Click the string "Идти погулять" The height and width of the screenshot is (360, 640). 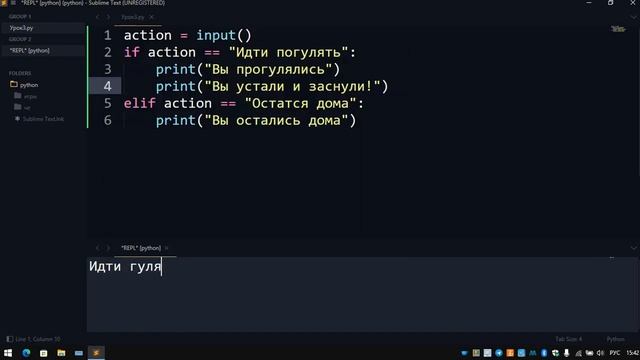pyautogui.click(x=289, y=52)
